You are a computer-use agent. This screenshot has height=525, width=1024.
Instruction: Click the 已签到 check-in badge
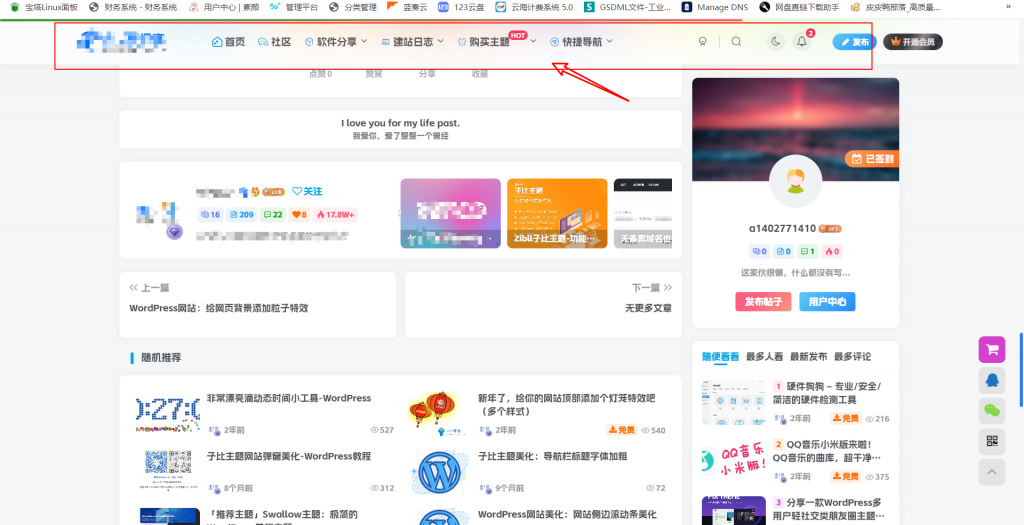[x=872, y=158]
